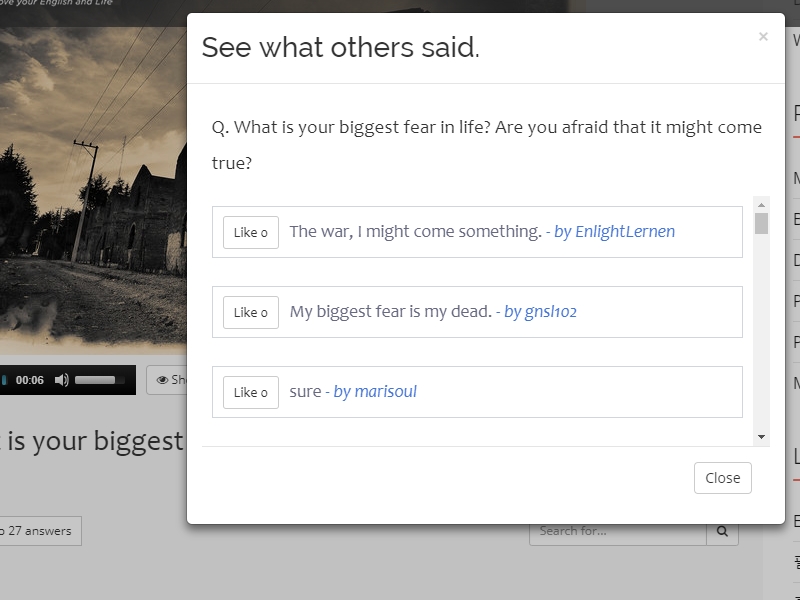This screenshot has height=600, width=800.
Task: Click answer text 'The war, I might come something.'
Action: coord(415,232)
